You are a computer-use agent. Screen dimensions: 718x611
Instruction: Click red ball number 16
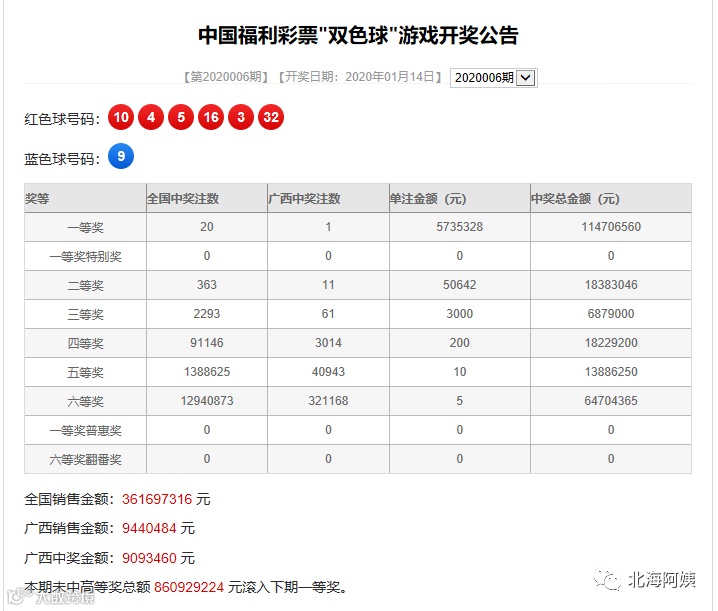[x=211, y=117]
